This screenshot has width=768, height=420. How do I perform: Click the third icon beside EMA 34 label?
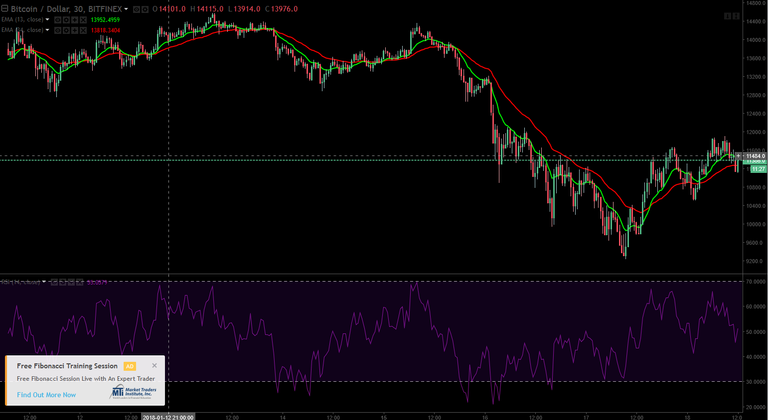[x=74, y=30]
